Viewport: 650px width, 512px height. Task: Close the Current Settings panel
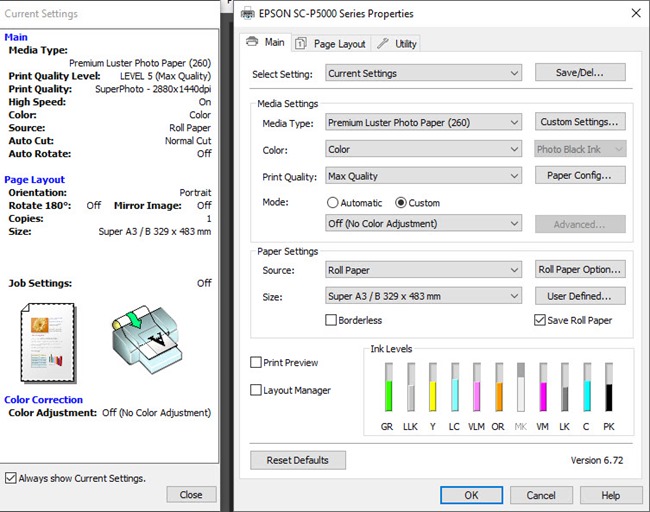(x=191, y=495)
